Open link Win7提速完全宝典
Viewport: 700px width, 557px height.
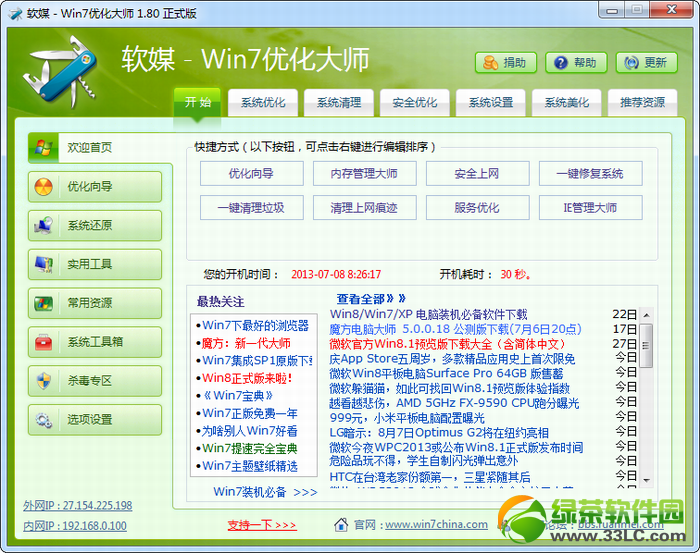pyautogui.click(x=250, y=448)
